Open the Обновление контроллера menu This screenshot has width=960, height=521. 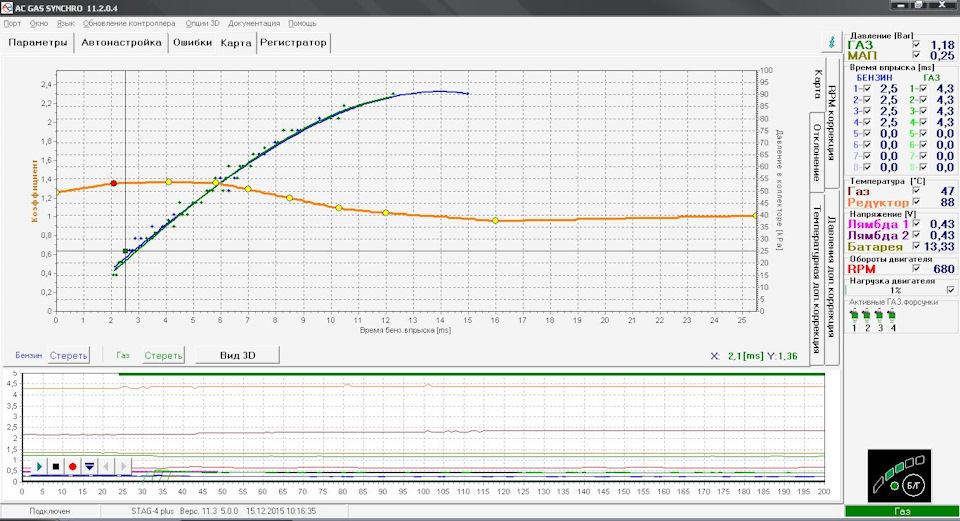click(x=129, y=23)
